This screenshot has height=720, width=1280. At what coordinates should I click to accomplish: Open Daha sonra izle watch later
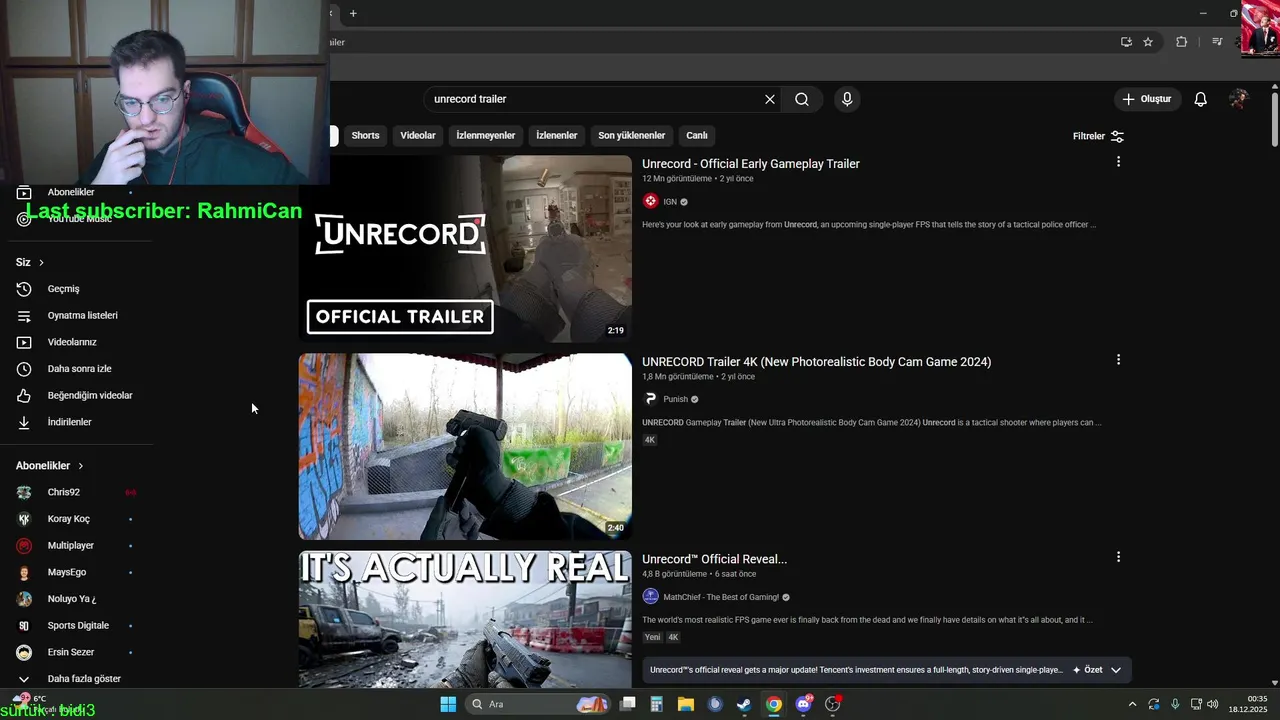(x=80, y=369)
